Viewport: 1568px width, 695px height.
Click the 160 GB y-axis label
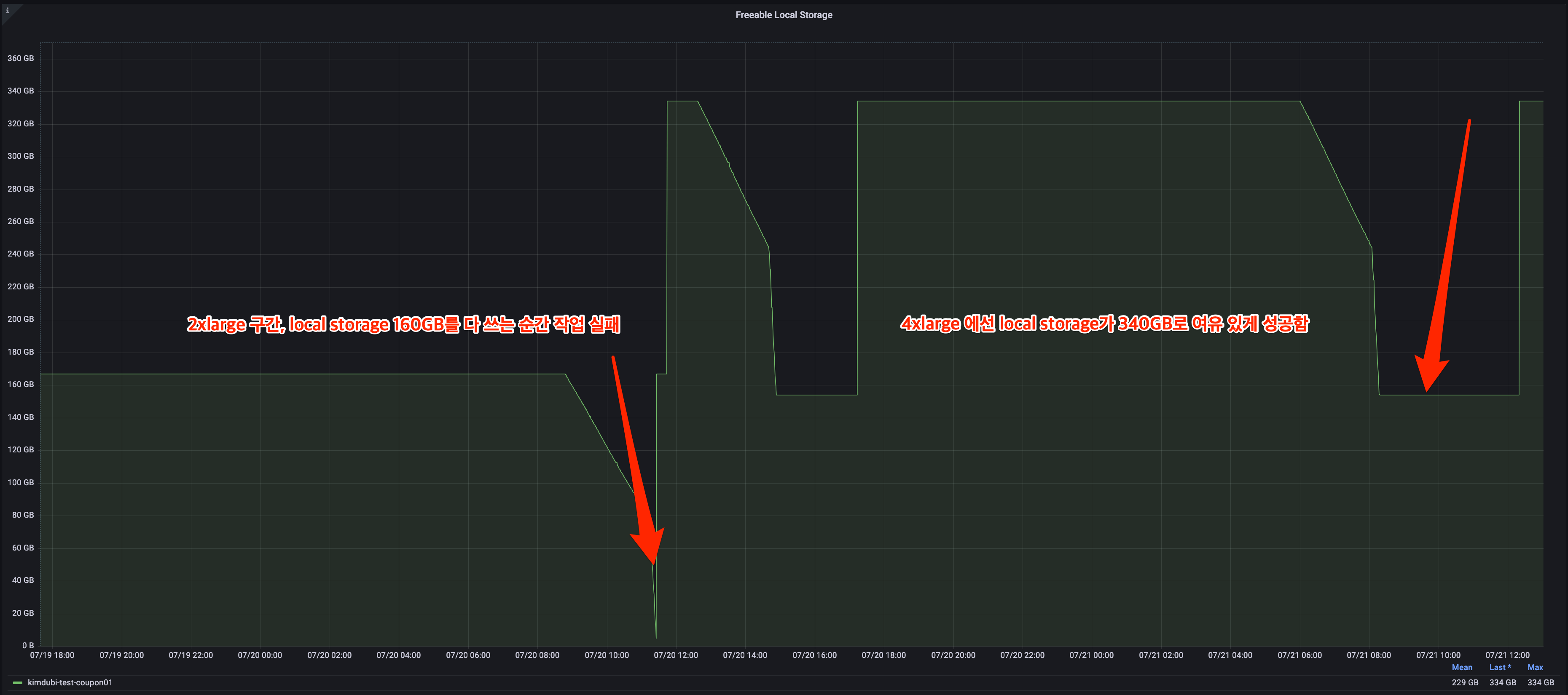tap(21, 384)
